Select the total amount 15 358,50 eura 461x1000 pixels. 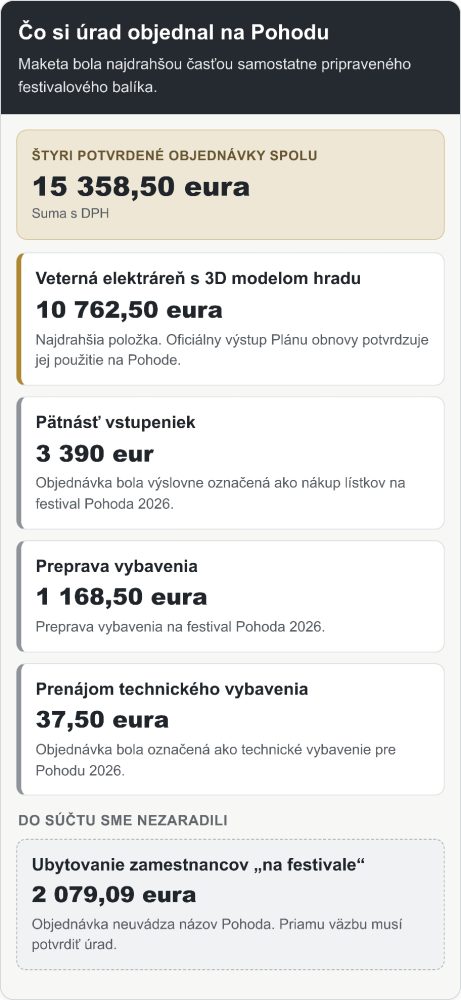(141, 187)
